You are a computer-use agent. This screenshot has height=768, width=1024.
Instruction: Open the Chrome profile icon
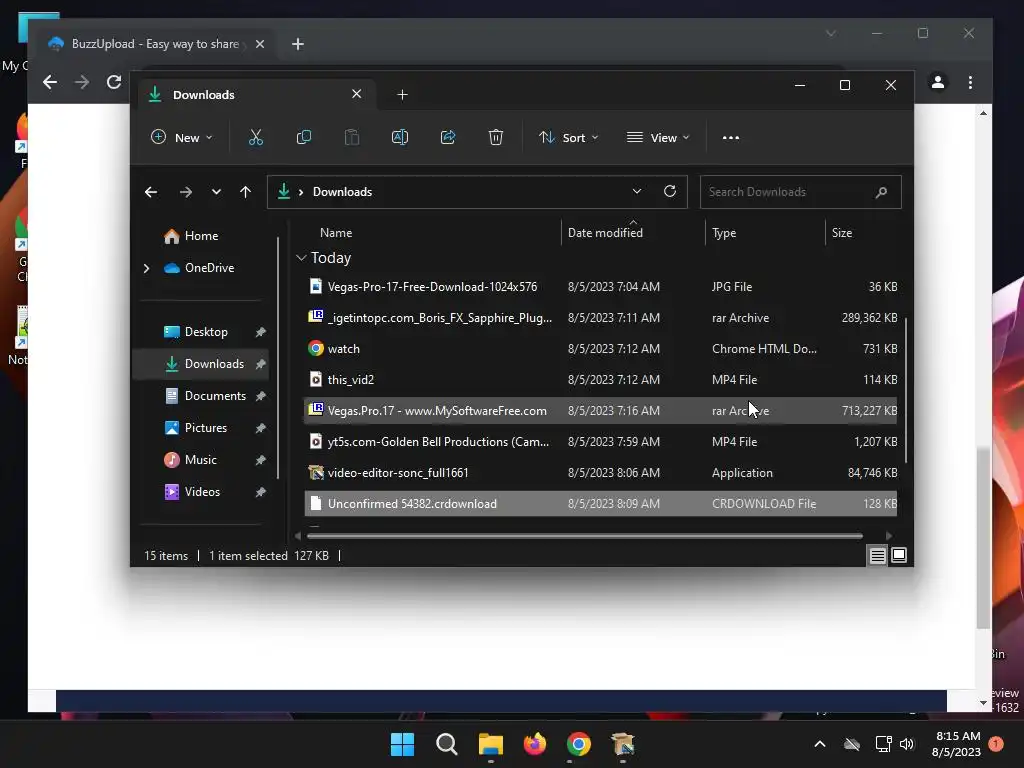click(938, 82)
